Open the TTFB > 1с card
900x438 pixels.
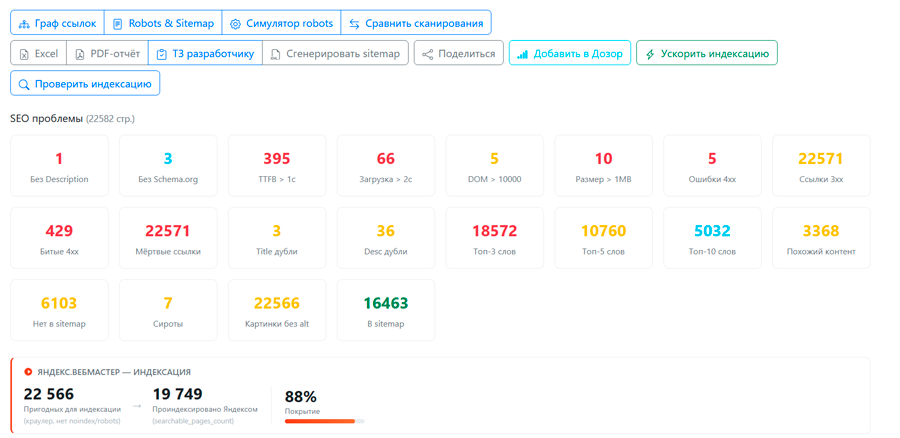click(277, 165)
